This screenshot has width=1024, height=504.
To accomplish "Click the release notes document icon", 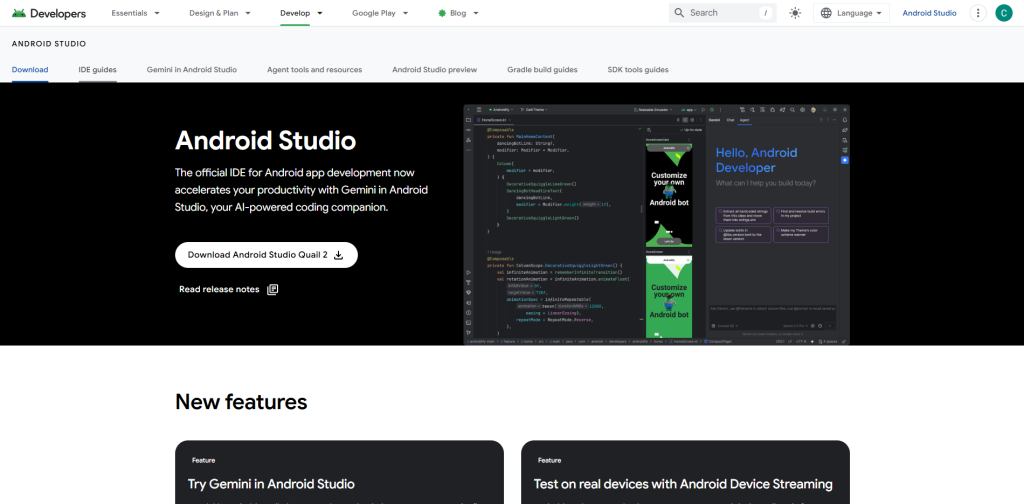I will (x=273, y=289).
